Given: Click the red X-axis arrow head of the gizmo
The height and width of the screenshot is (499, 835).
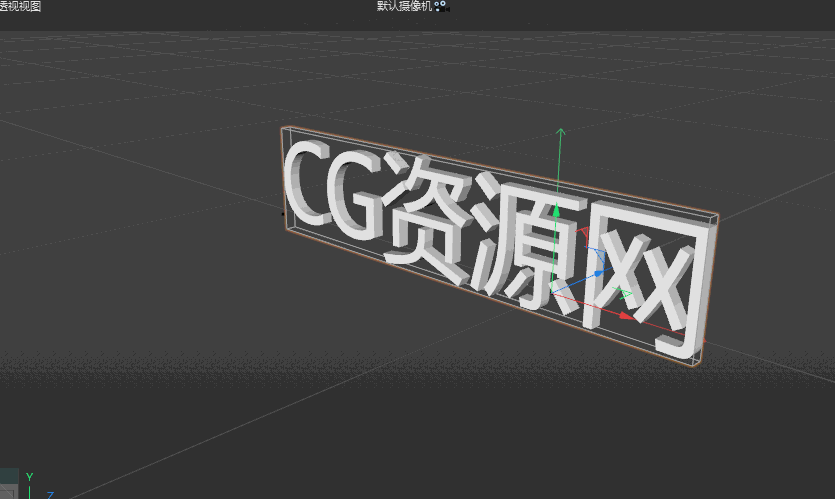Looking at the screenshot, I should 625,316.
